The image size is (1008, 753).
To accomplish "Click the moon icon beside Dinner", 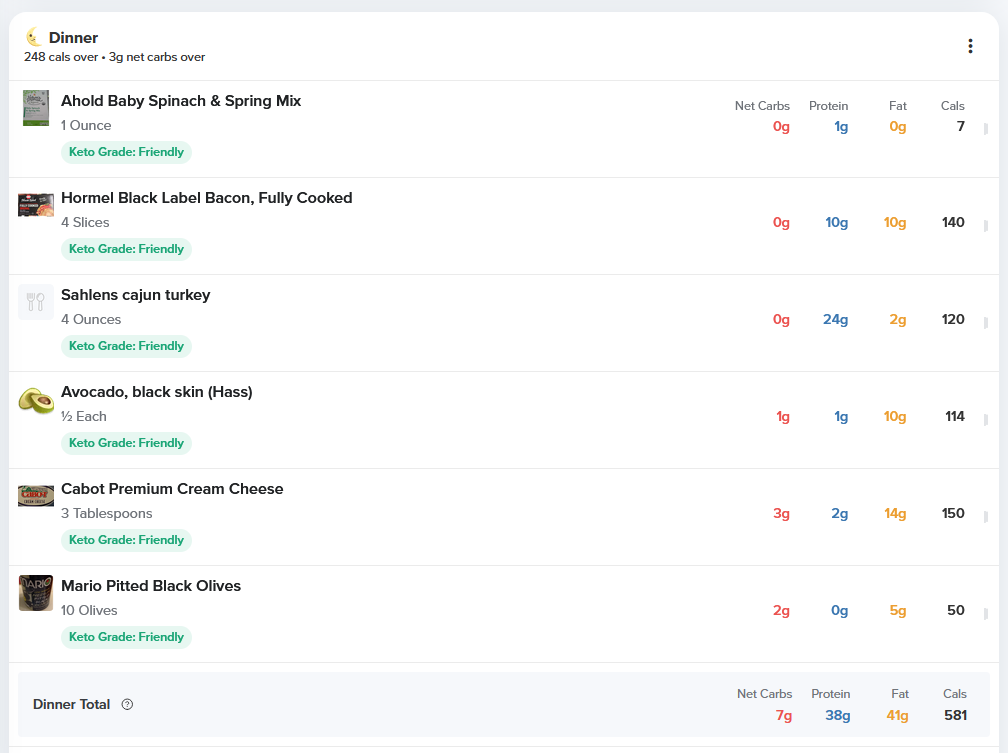I will 34,37.
